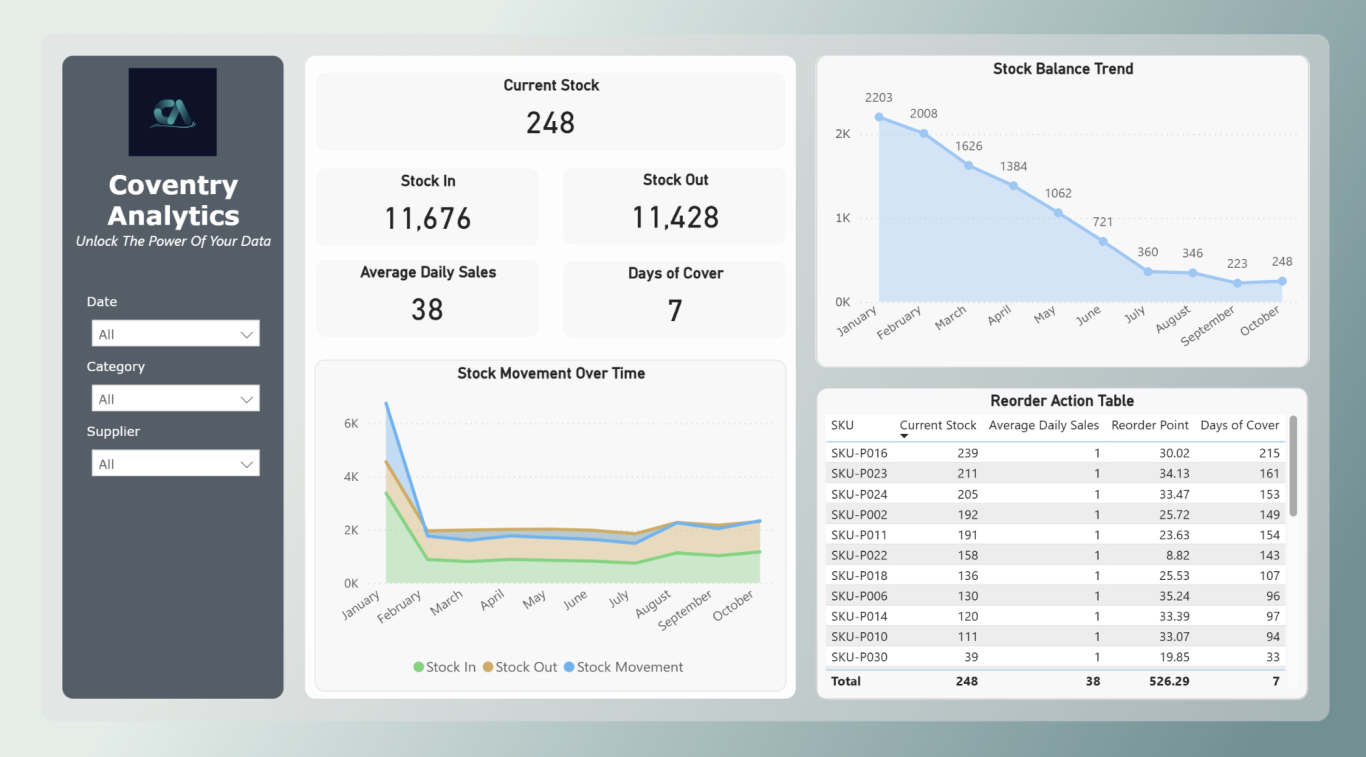Click the July 360 data point marker
Viewport: 1366px width, 757px height.
1148,271
